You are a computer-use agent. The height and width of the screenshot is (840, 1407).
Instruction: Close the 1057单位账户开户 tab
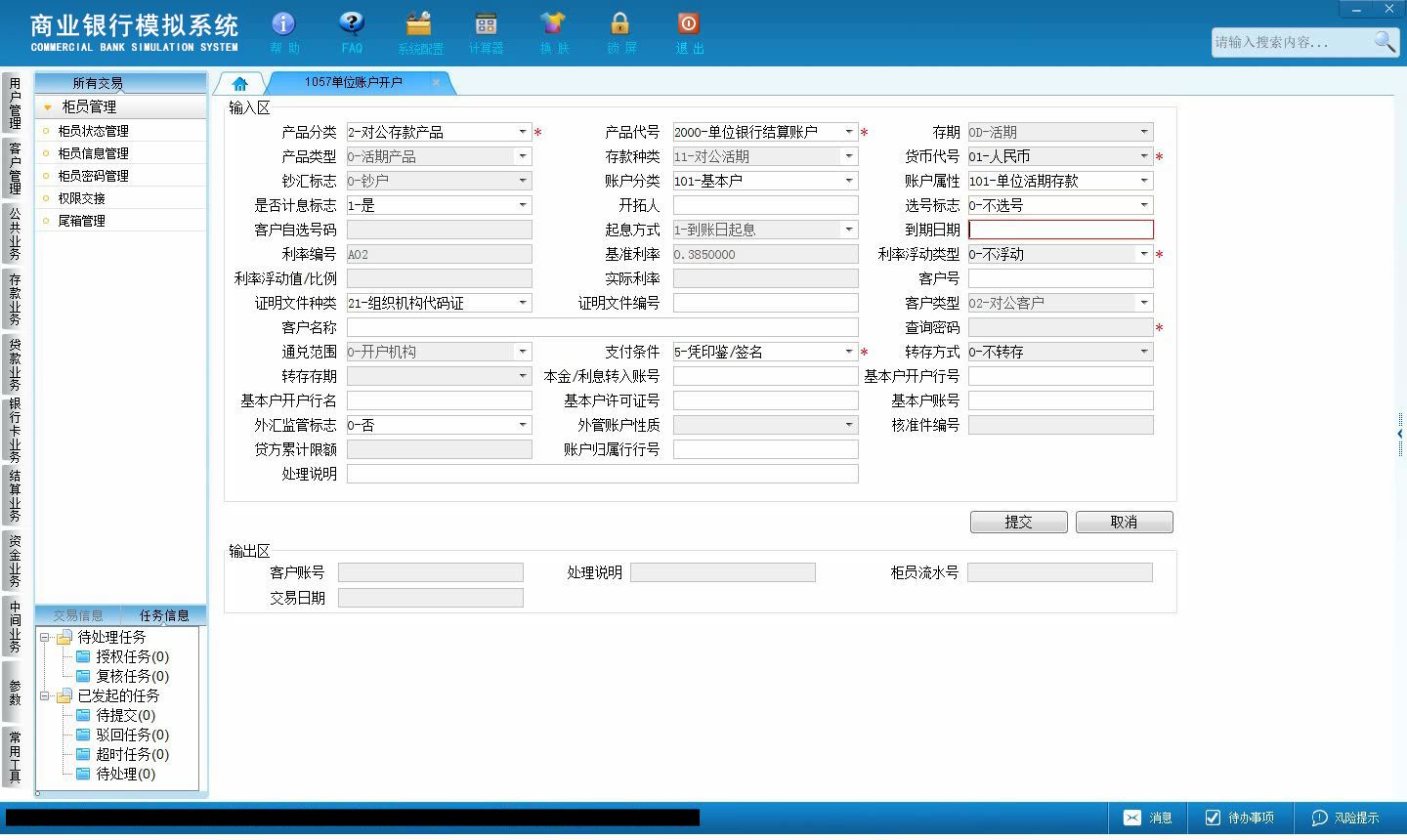[436, 82]
